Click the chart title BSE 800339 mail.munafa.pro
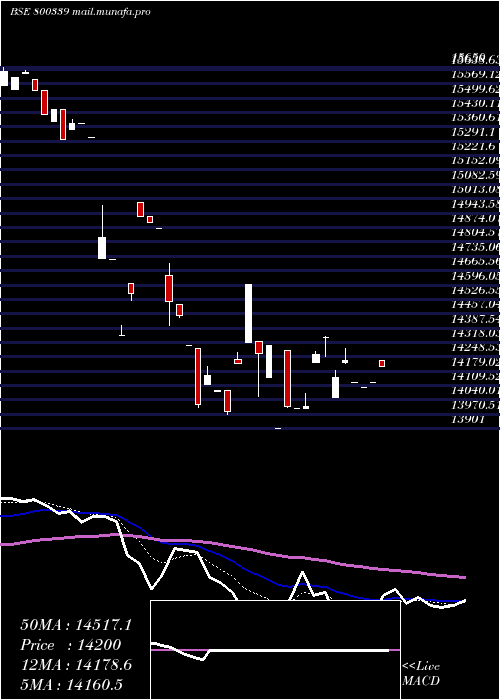This screenshot has height=700, width=500. (x=80, y=12)
